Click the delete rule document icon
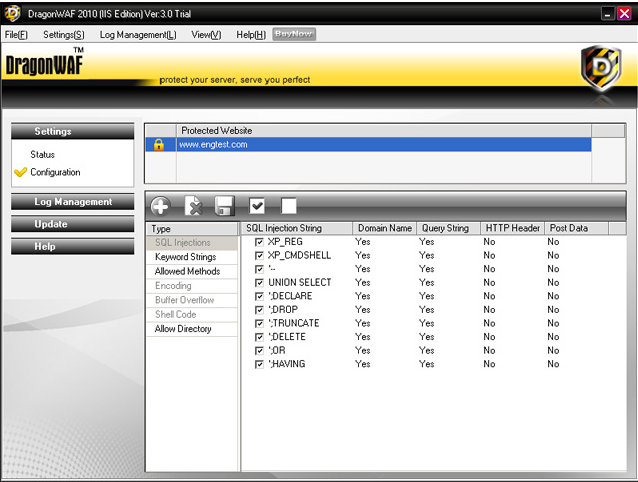 [x=193, y=205]
